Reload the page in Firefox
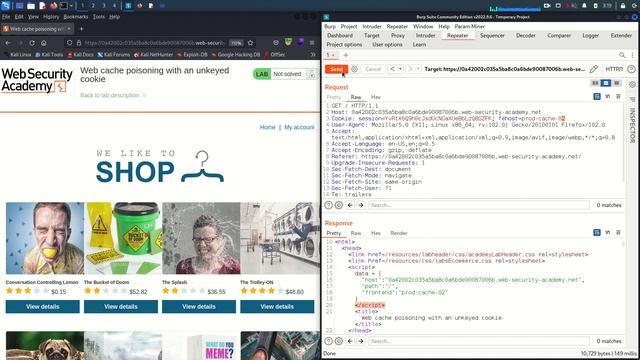The height and width of the screenshot is (360, 640). pos(32,43)
